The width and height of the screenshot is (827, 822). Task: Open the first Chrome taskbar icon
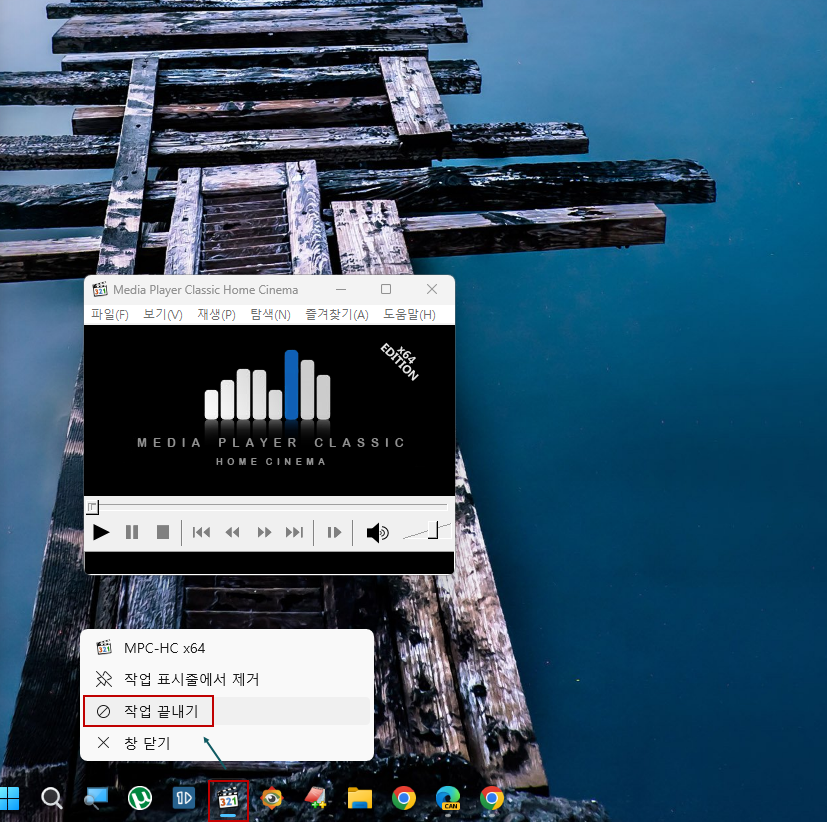point(404,798)
